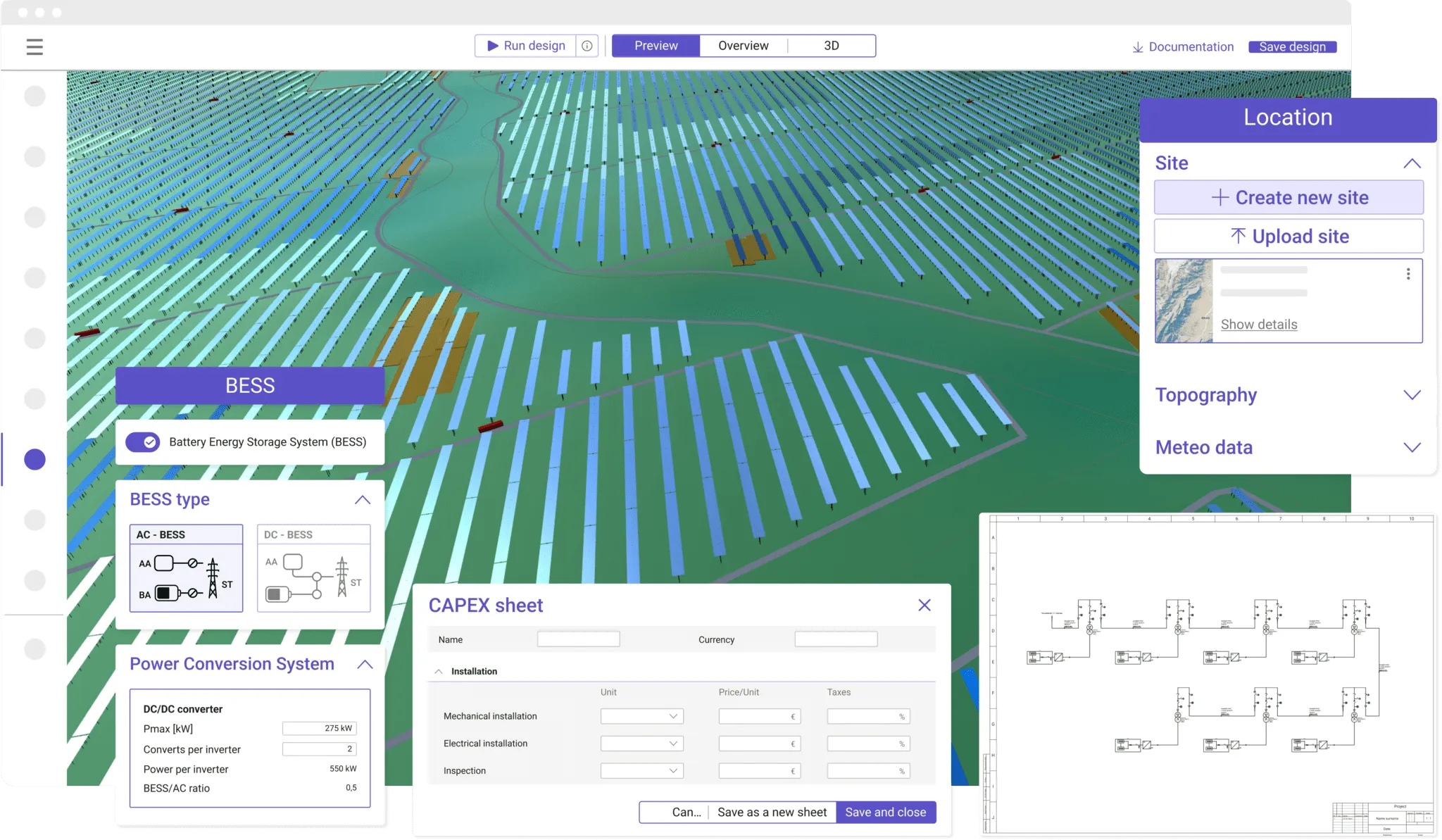
Task: Click the Upload site arrow icon
Action: [x=1238, y=236]
